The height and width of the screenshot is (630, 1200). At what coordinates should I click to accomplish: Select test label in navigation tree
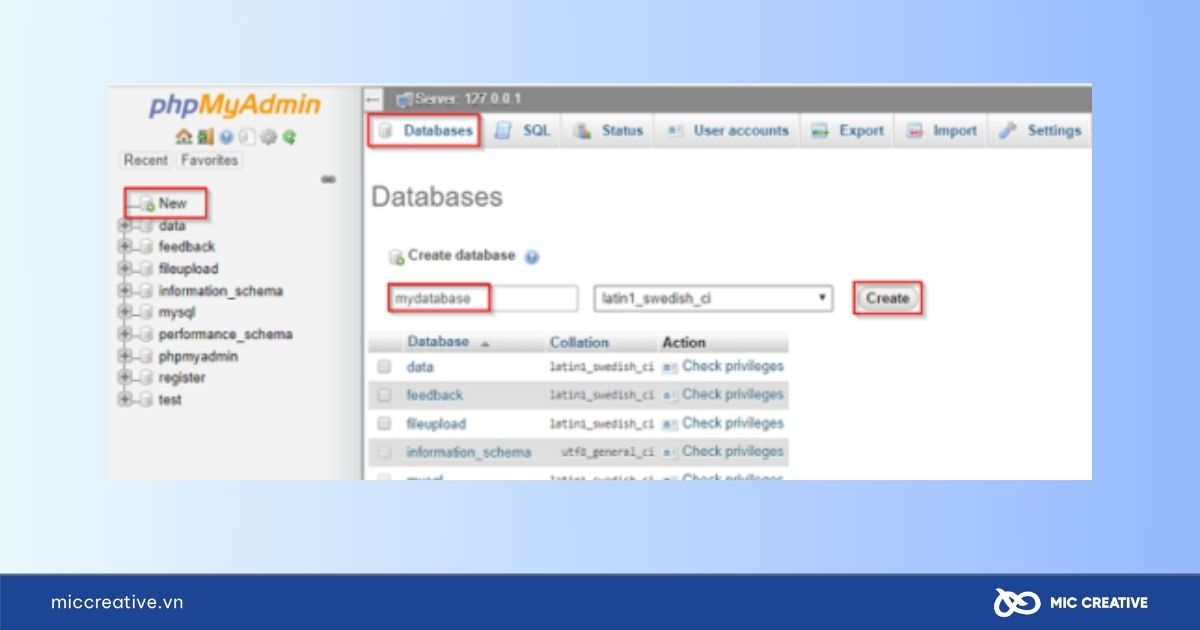170,400
